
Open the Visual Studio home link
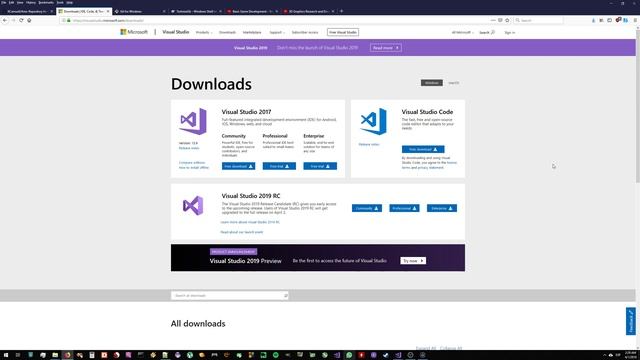tap(176, 32)
